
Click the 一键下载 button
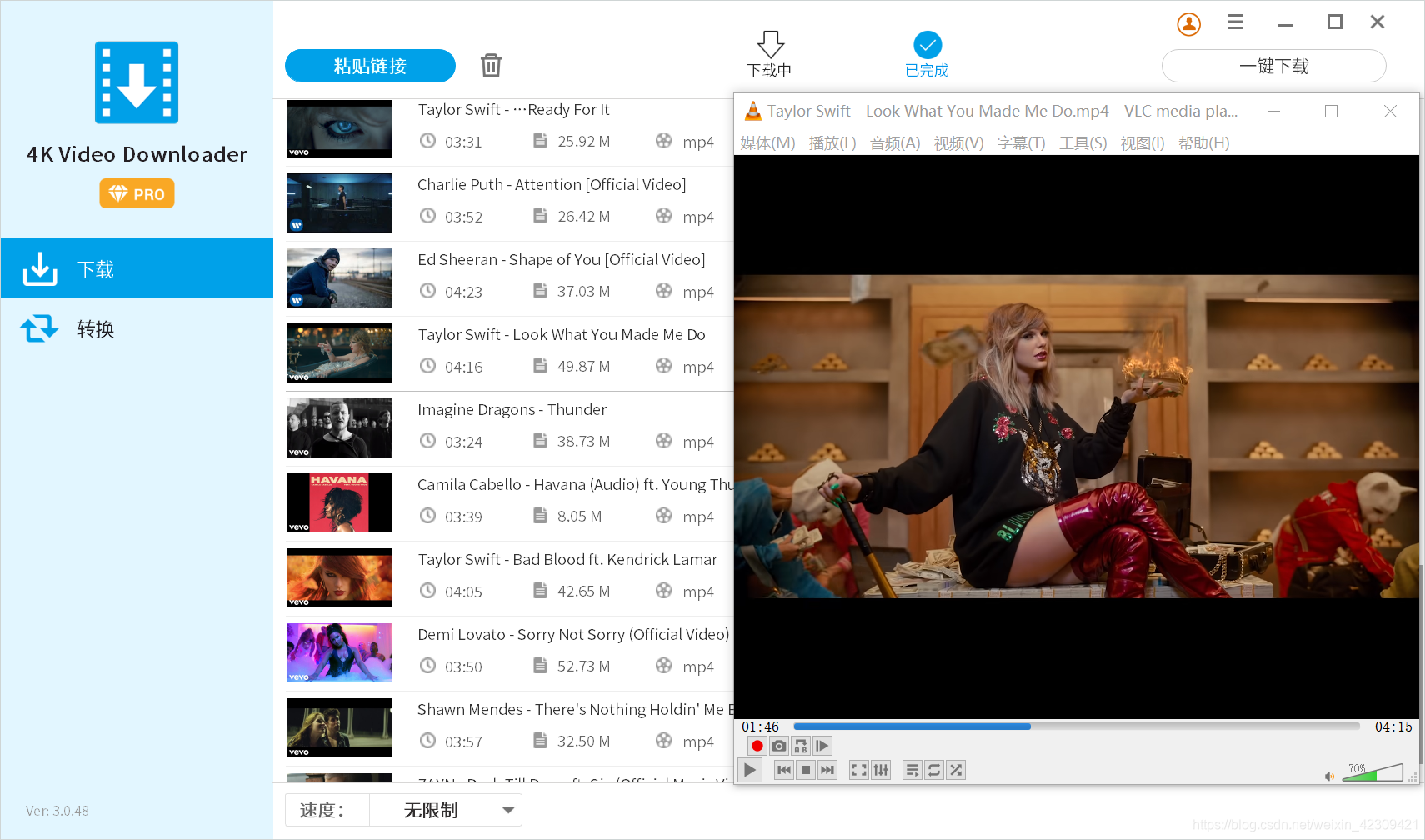click(x=1273, y=66)
